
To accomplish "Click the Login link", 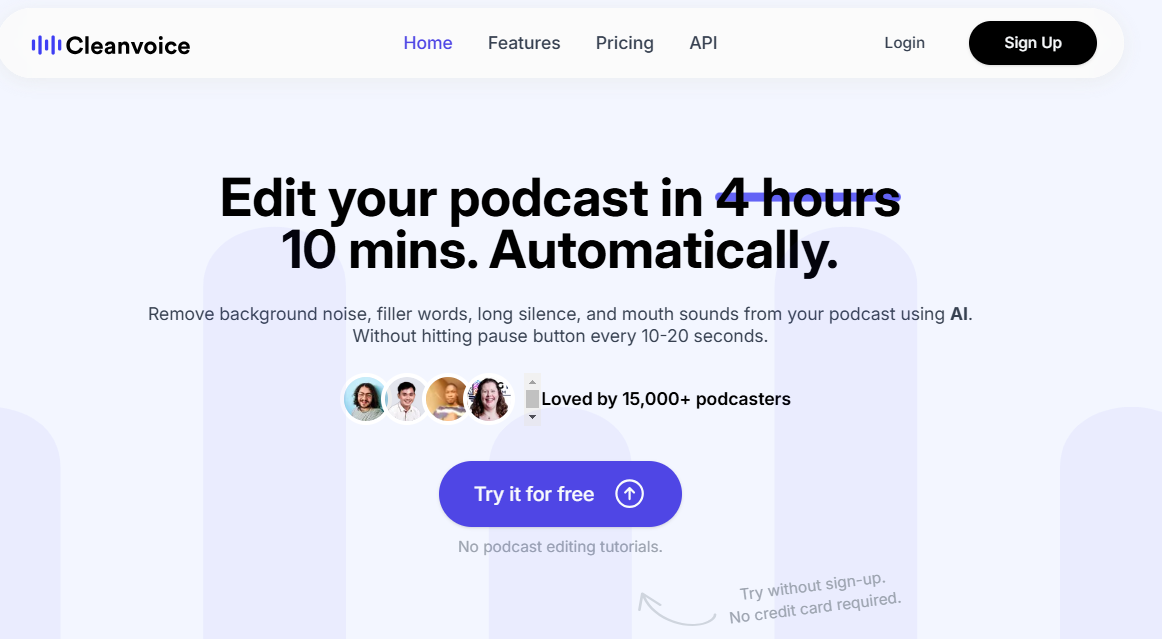I will pyautogui.click(x=904, y=43).
